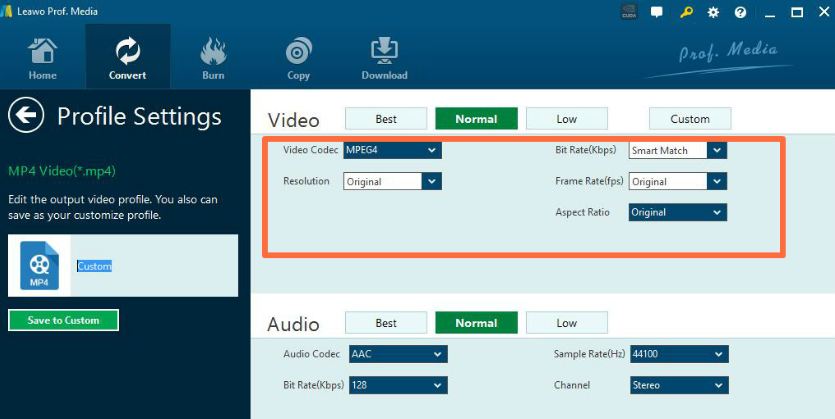
Task: Click the back arrow beside Profile Settings
Action: pyautogui.click(x=26, y=115)
